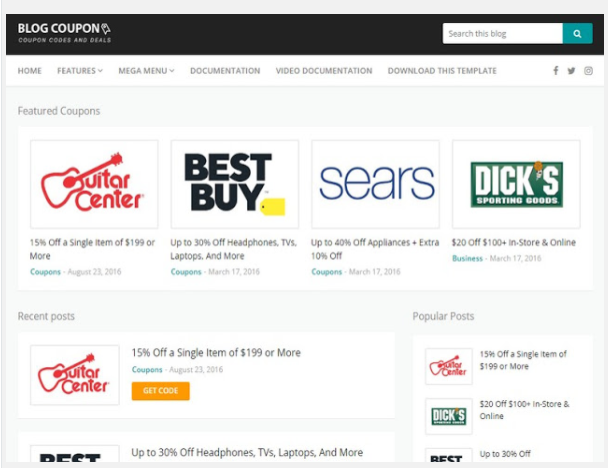
Task: Open popular post 15% Off a Single Item
Action: 523,360
